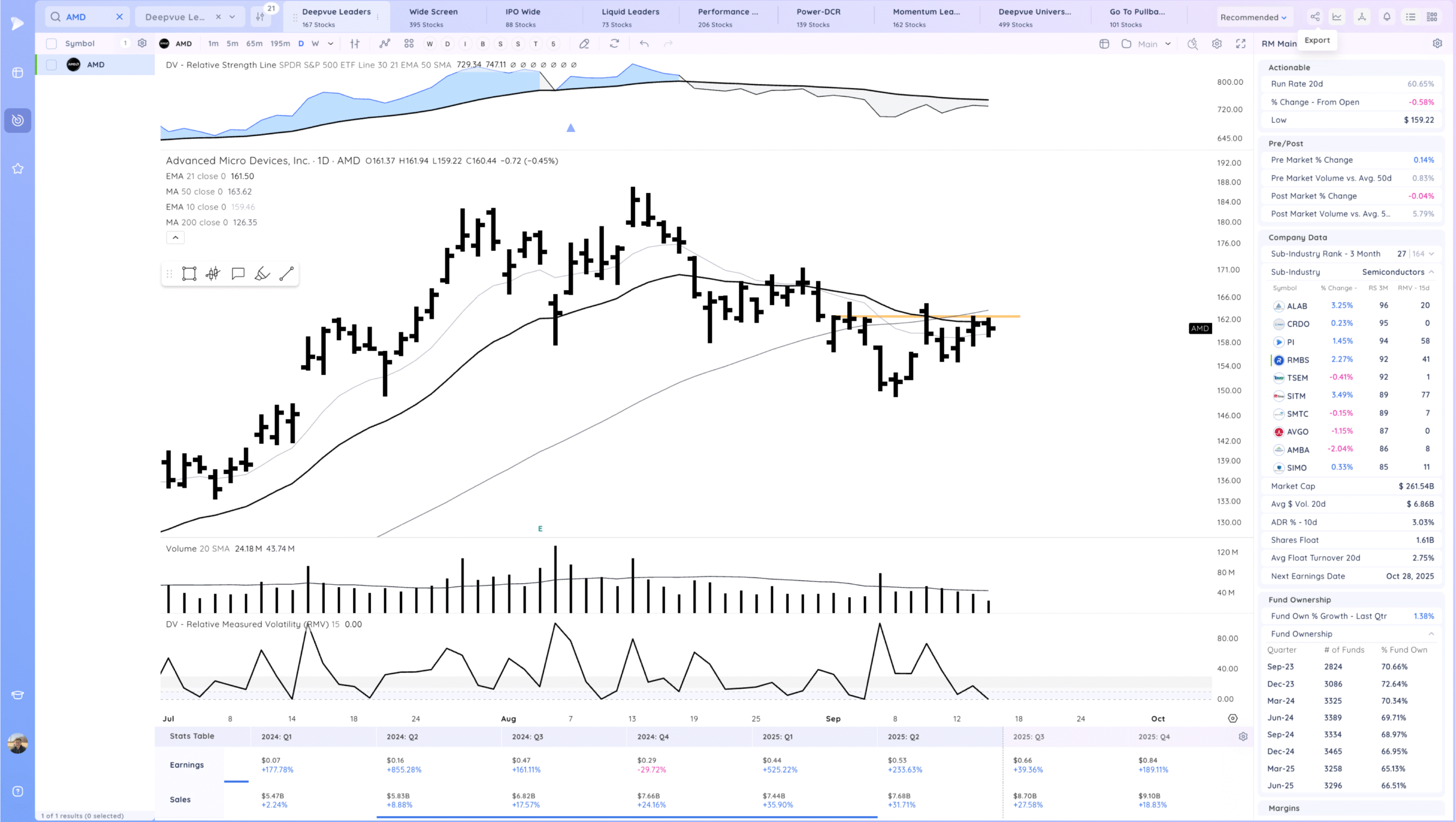Collapse the Fund Ownership table
1456x822 pixels.
[1432, 634]
